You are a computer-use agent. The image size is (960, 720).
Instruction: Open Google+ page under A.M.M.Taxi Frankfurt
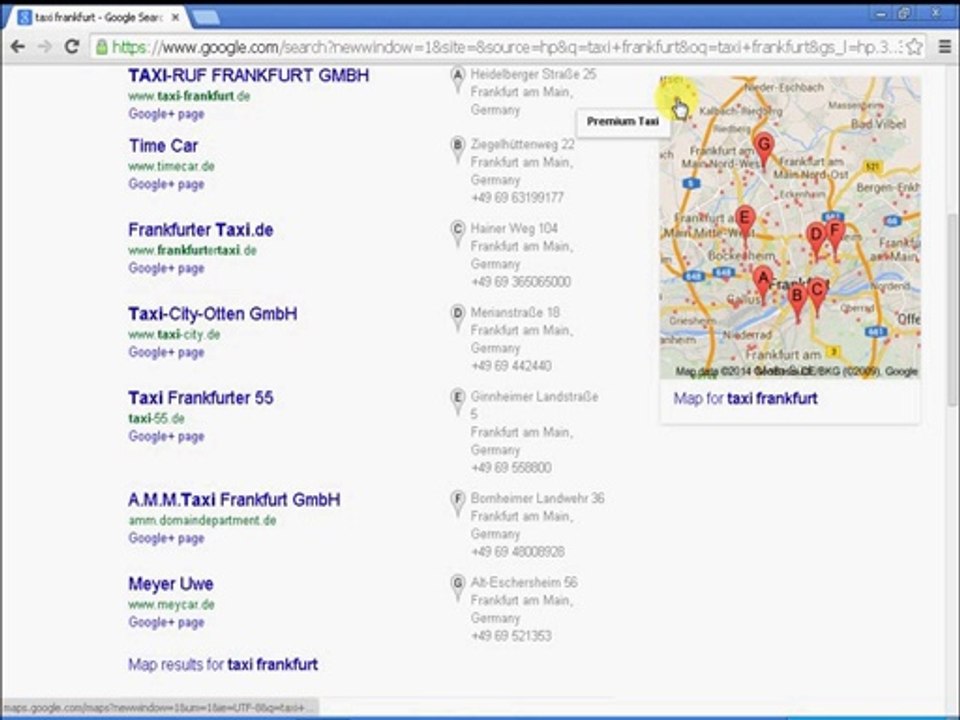pos(167,539)
